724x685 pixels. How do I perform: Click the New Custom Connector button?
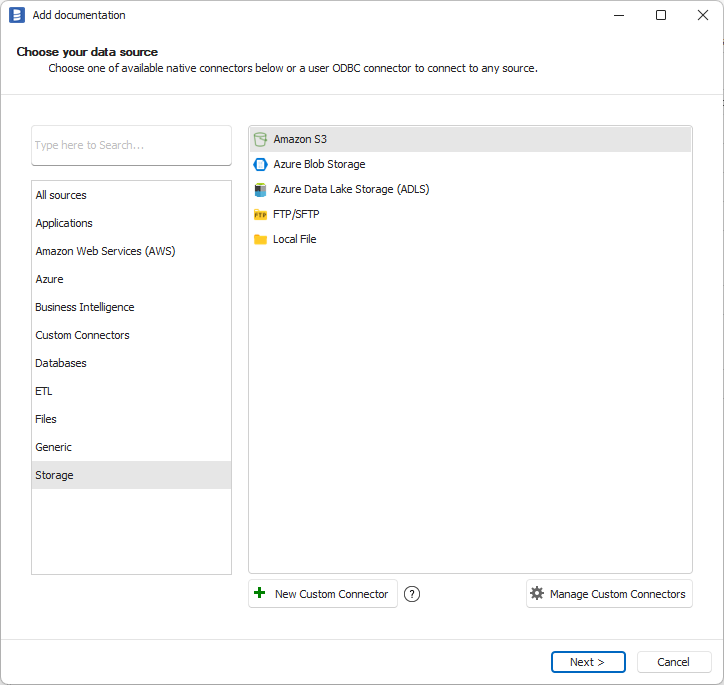tap(323, 594)
